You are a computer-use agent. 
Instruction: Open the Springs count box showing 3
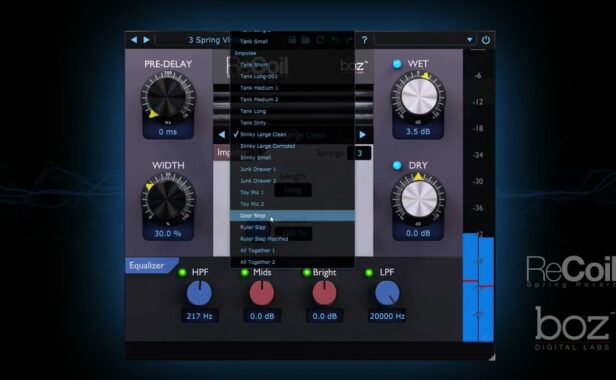point(359,153)
